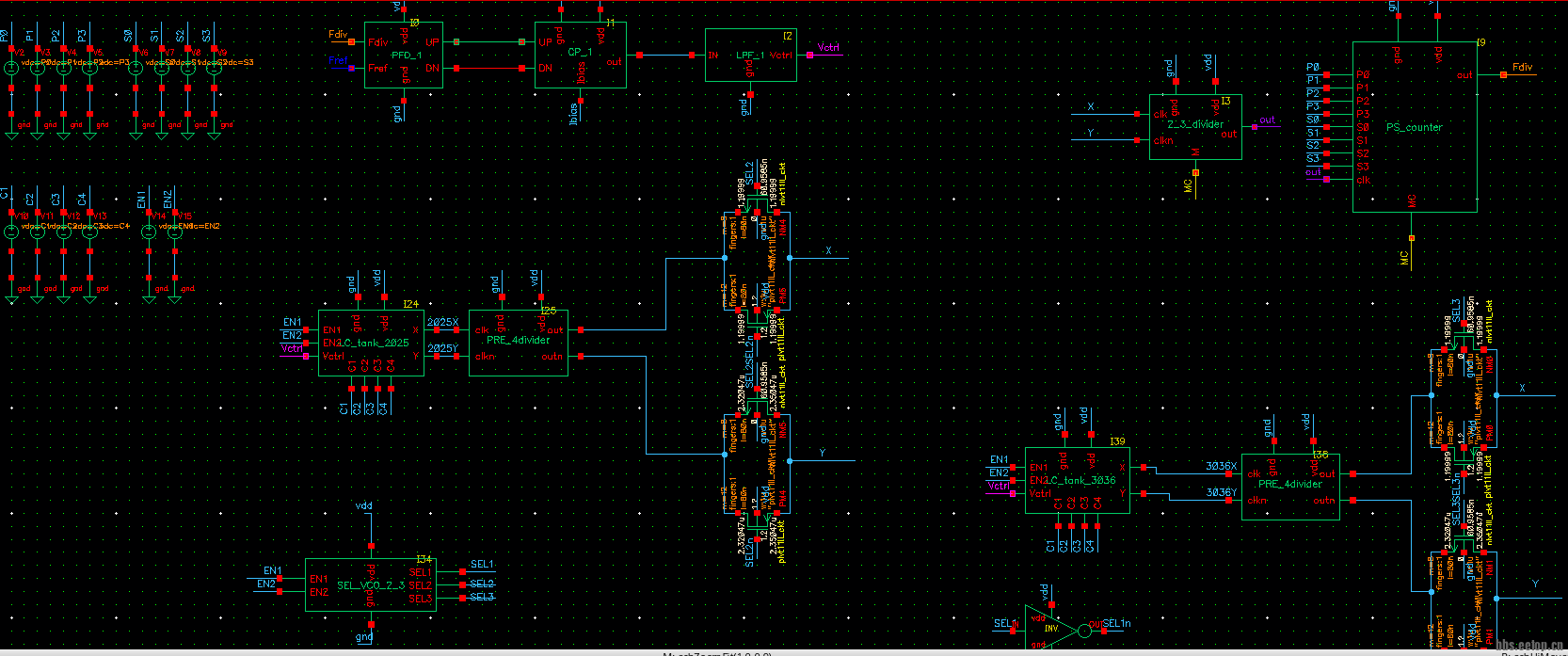Click the vdc=S3 parameter text of V9
Image resolution: width=1568 pixels, height=656 pixels.
pyautogui.click(x=240, y=63)
